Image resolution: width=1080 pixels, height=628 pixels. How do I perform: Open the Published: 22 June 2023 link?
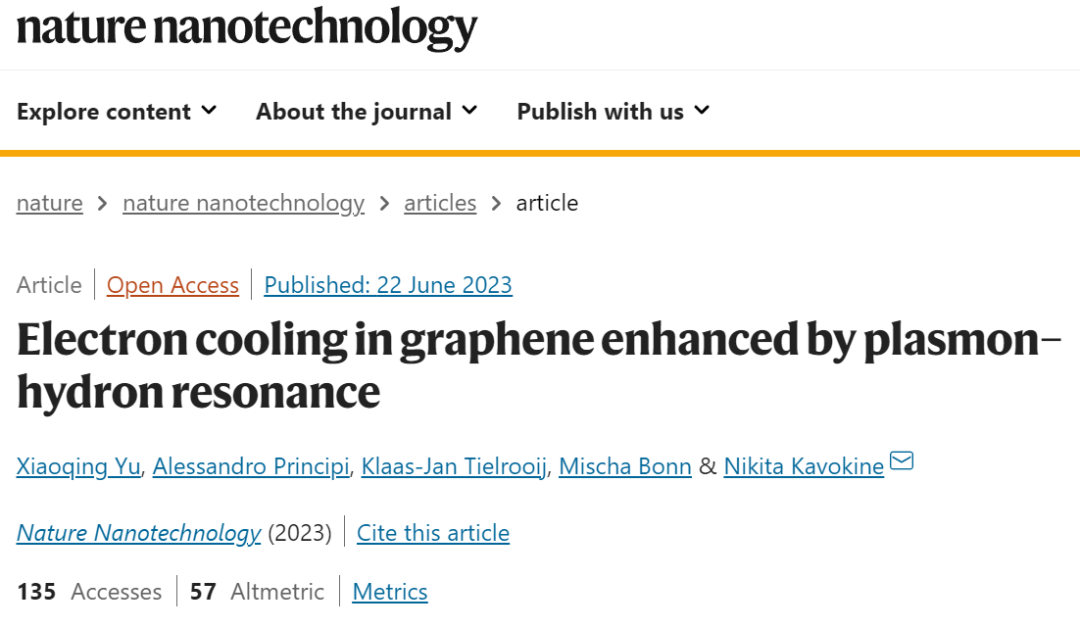[387, 285]
